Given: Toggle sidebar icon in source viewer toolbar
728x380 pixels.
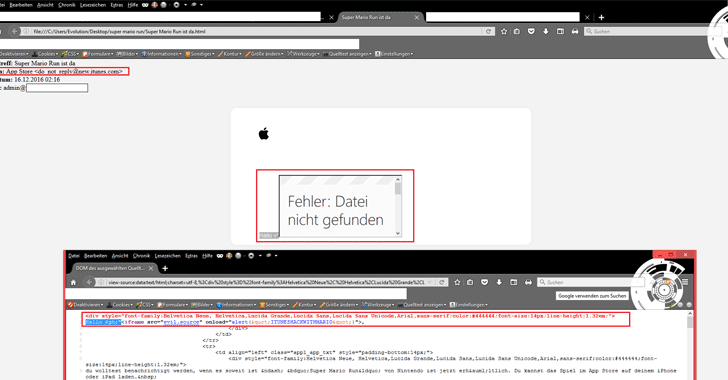Looking at the screenshot, I should coord(514,282).
